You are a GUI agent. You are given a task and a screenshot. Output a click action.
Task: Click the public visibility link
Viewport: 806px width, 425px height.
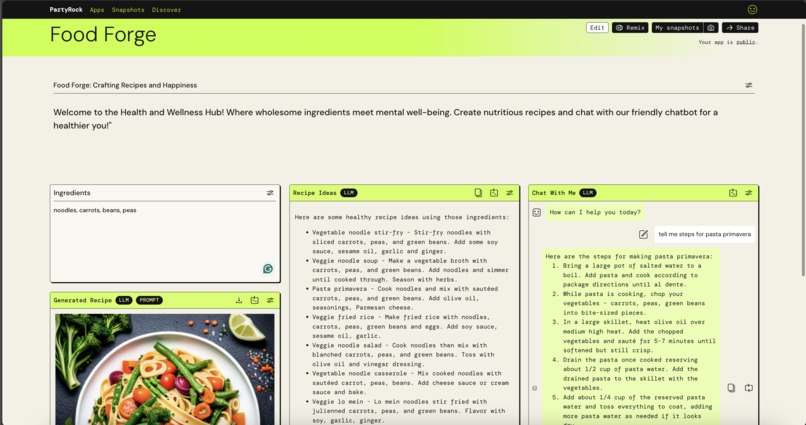[x=745, y=42]
